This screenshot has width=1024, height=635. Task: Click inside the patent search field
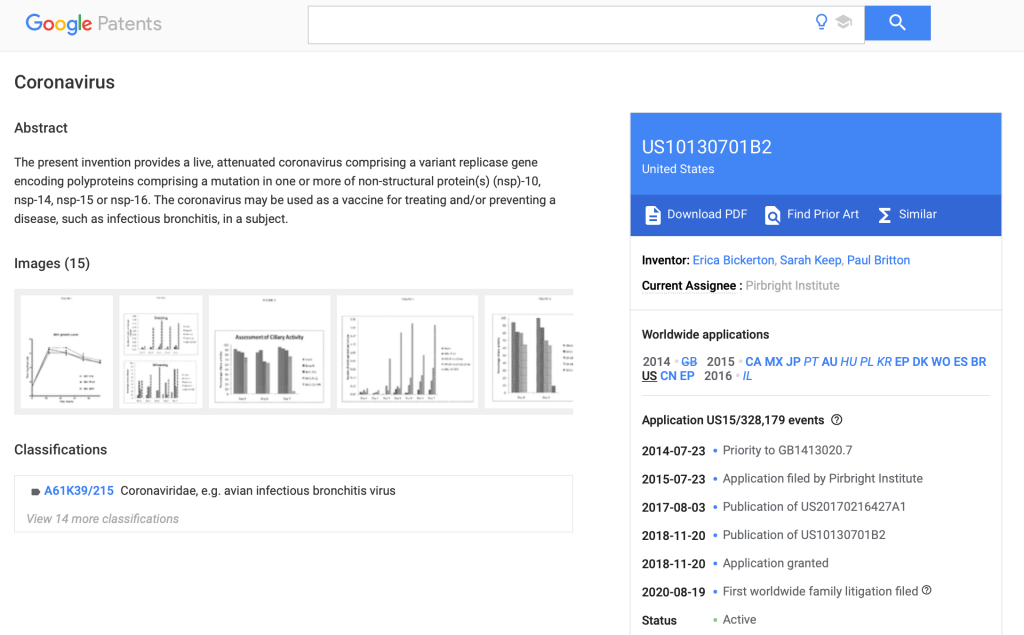(x=560, y=24)
